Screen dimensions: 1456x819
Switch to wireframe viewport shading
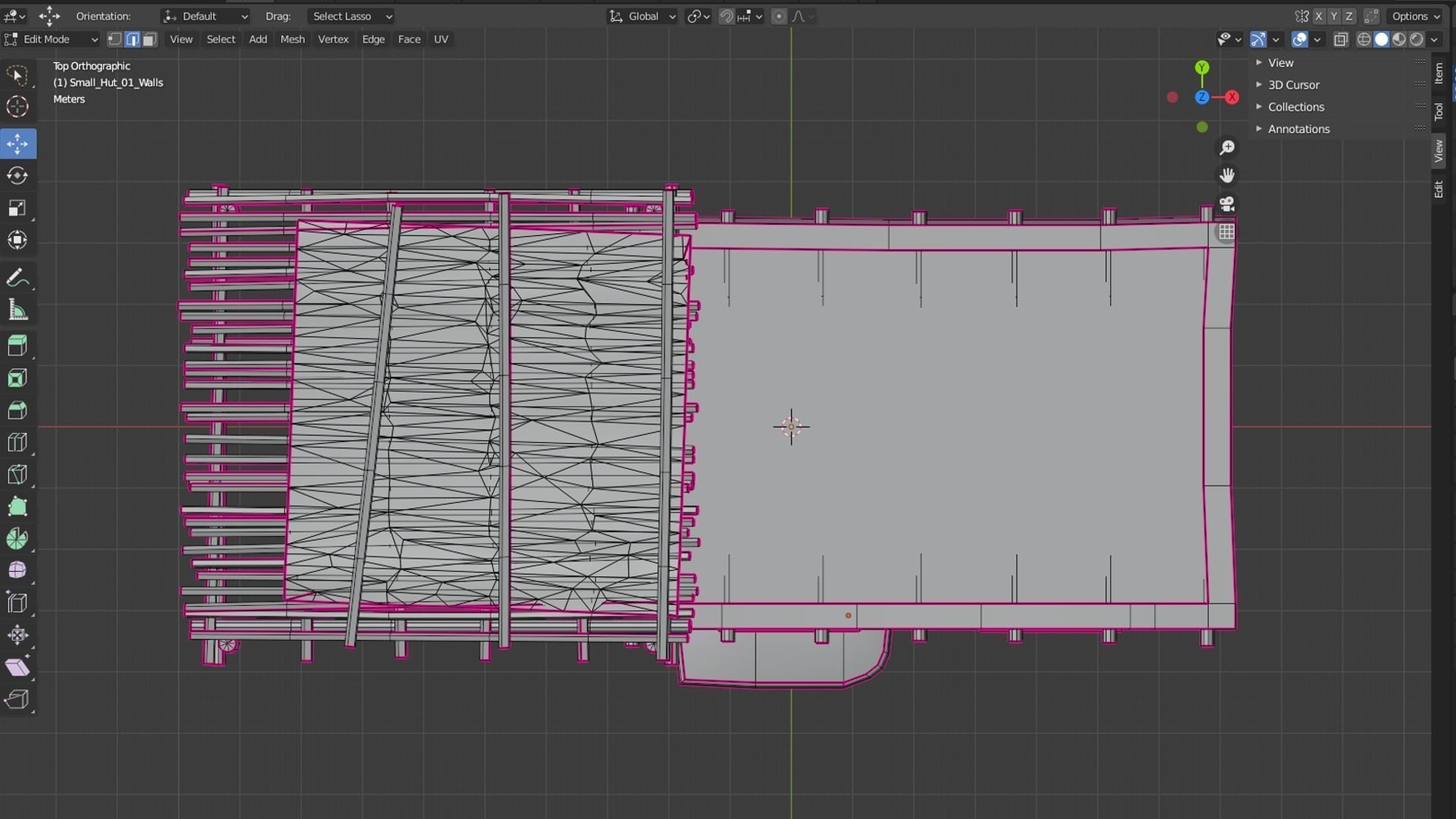point(1363,39)
